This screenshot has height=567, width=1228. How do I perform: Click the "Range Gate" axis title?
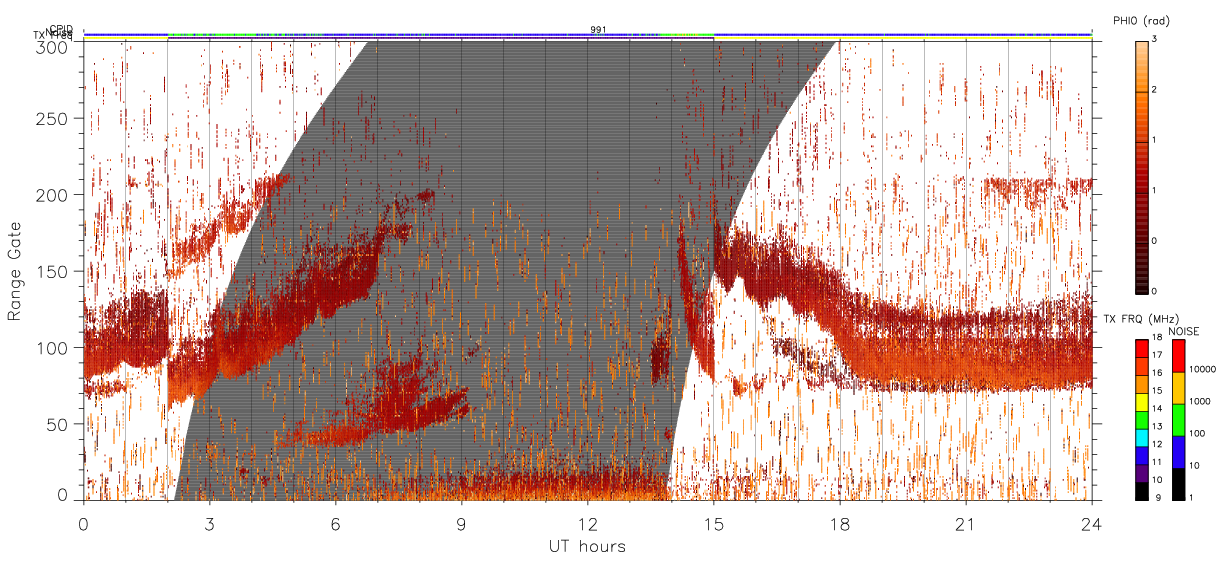pos(15,272)
